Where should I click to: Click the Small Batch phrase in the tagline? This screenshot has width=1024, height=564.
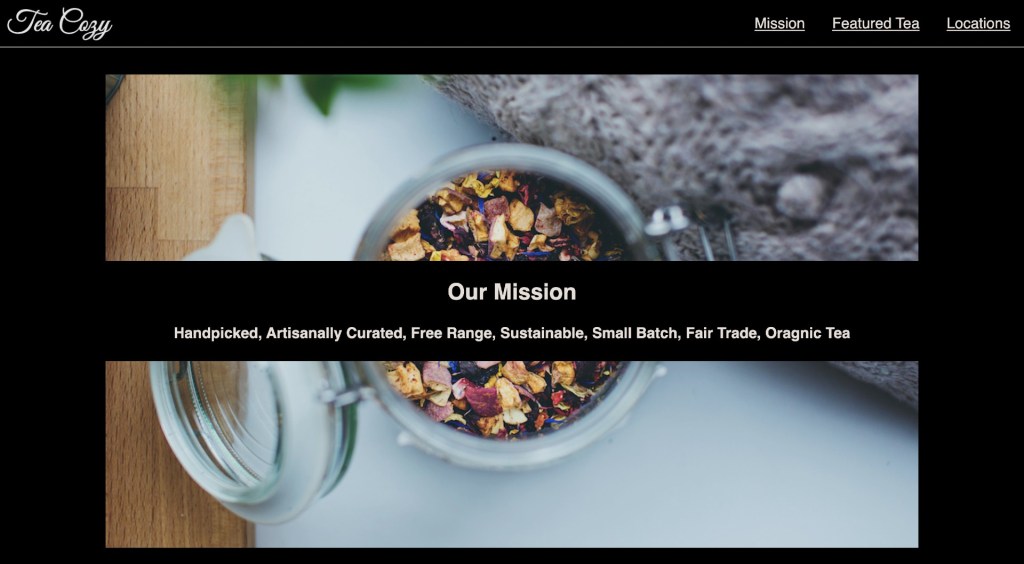[x=637, y=333]
